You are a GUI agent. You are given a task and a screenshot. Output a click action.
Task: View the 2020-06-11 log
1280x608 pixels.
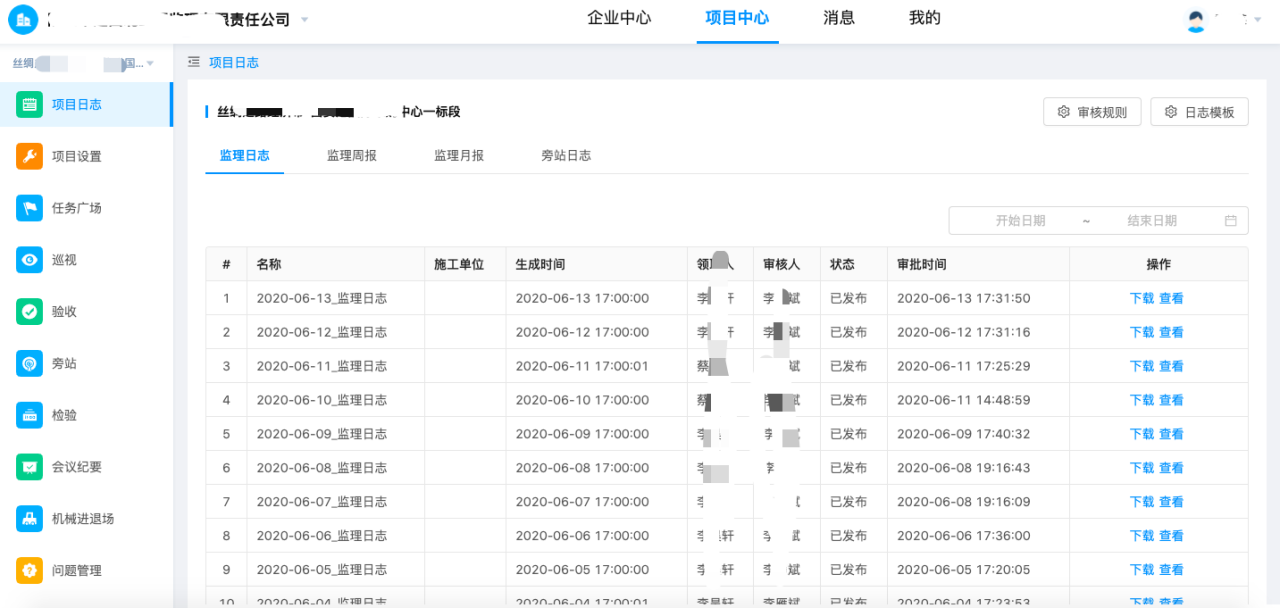tap(1171, 366)
